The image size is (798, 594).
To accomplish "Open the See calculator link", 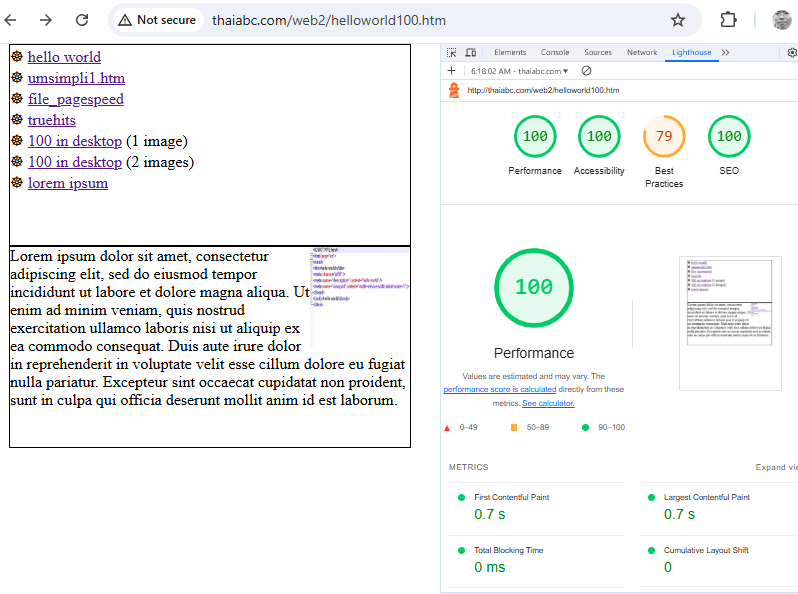I will point(548,403).
